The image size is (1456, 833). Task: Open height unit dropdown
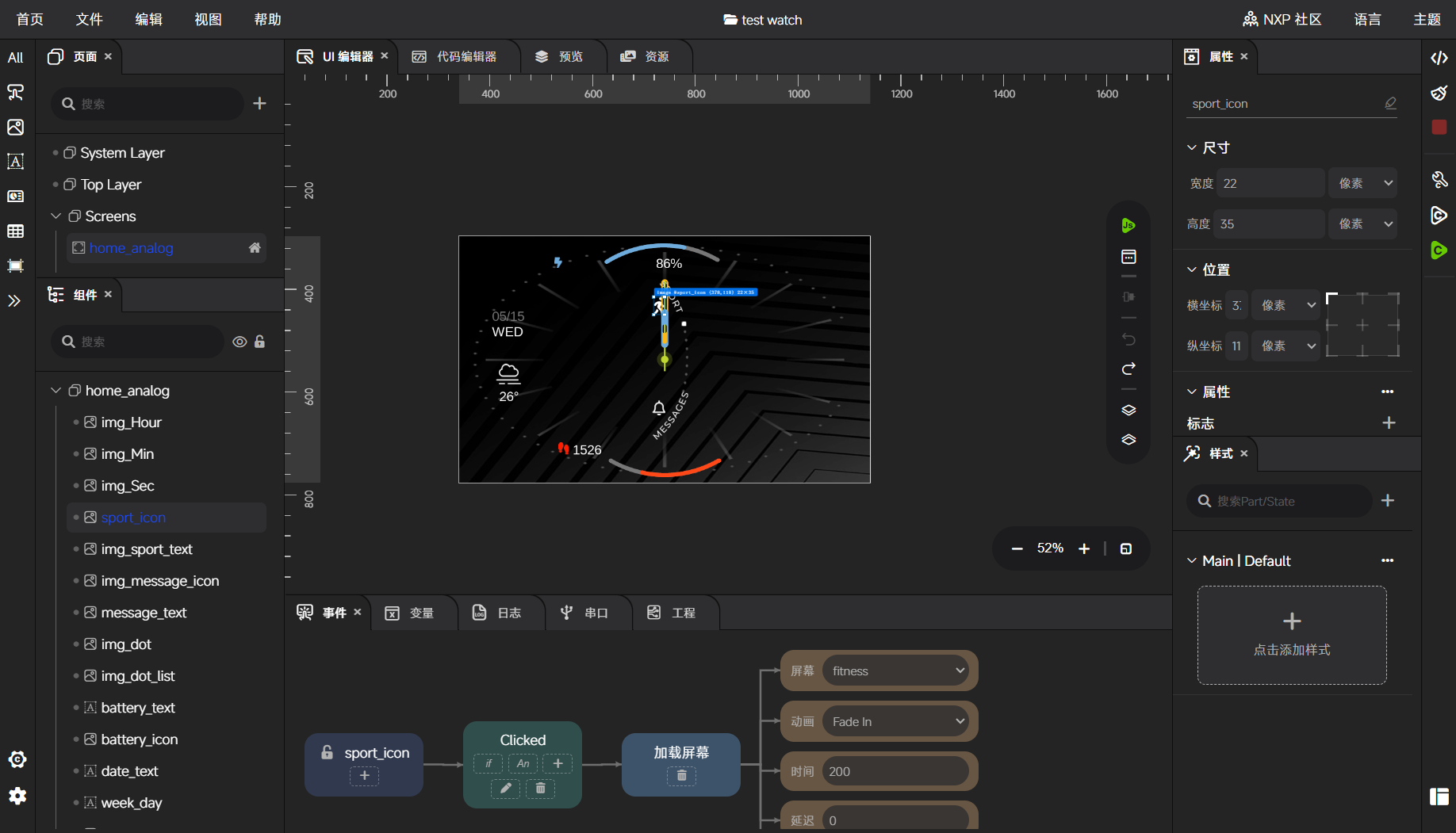click(1363, 224)
